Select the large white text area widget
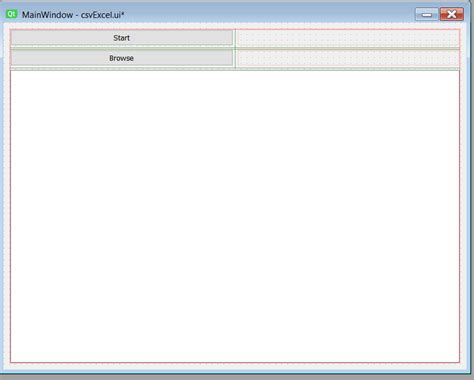The width and height of the screenshot is (474, 380). coord(235,216)
